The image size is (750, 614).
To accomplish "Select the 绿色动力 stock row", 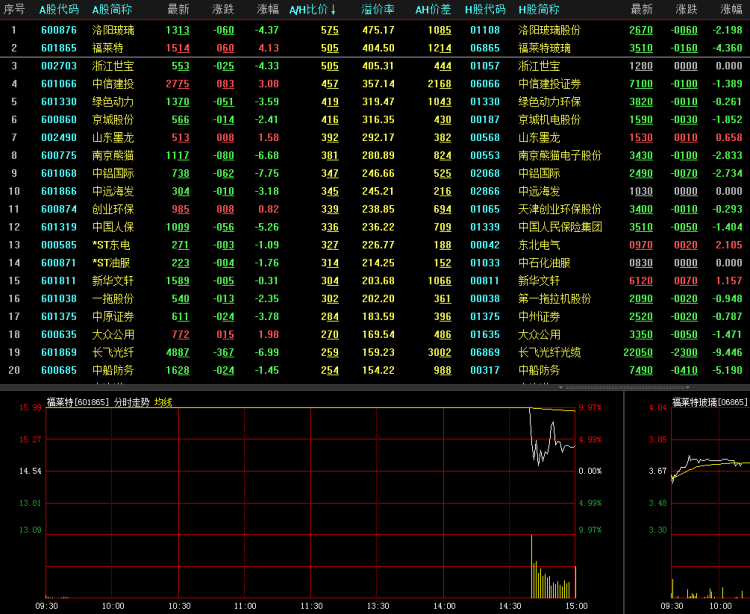I will click(112, 102).
